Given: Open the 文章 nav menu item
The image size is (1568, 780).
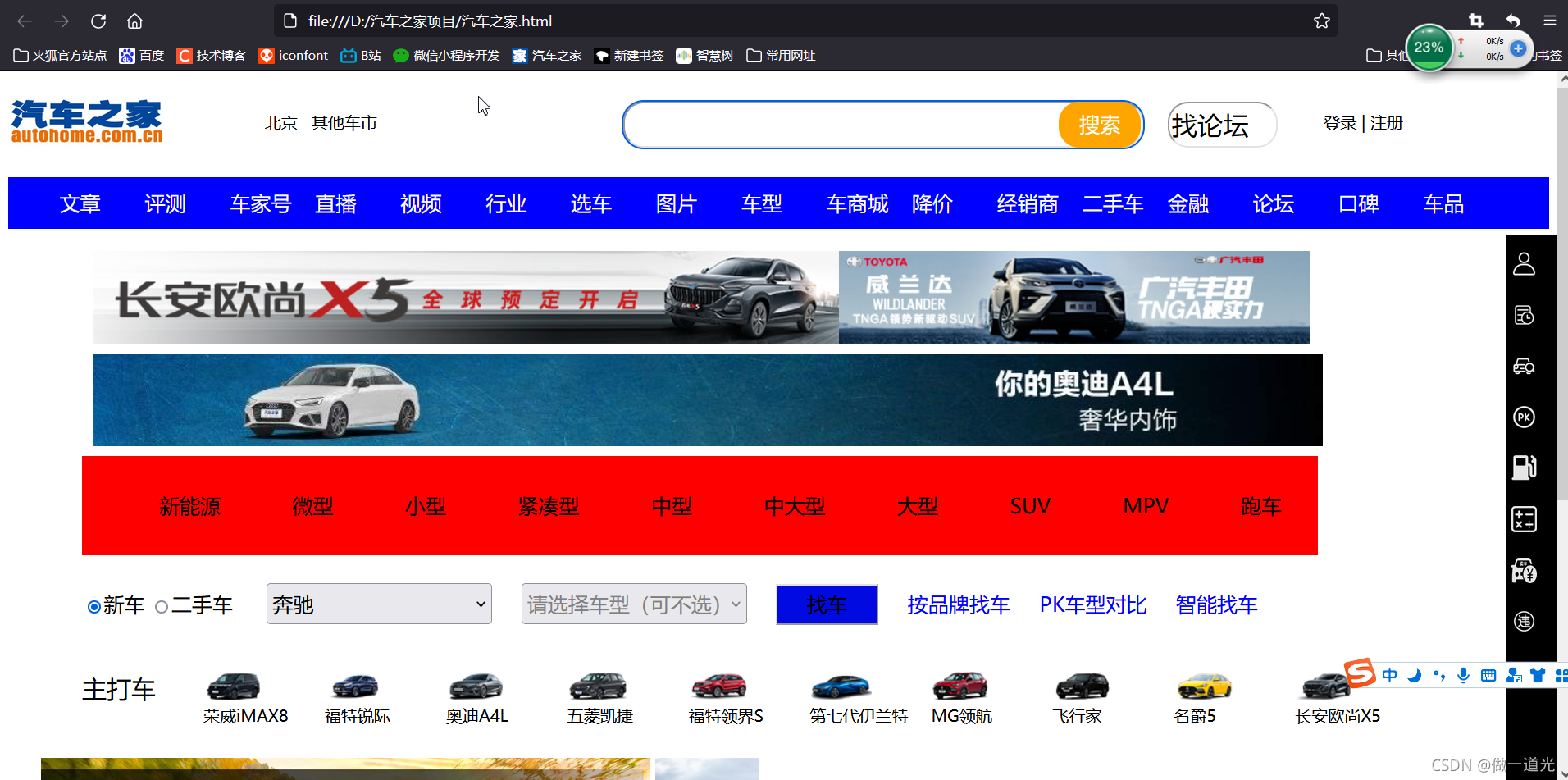Looking at the screenshot, I should (x=80, y=203).
